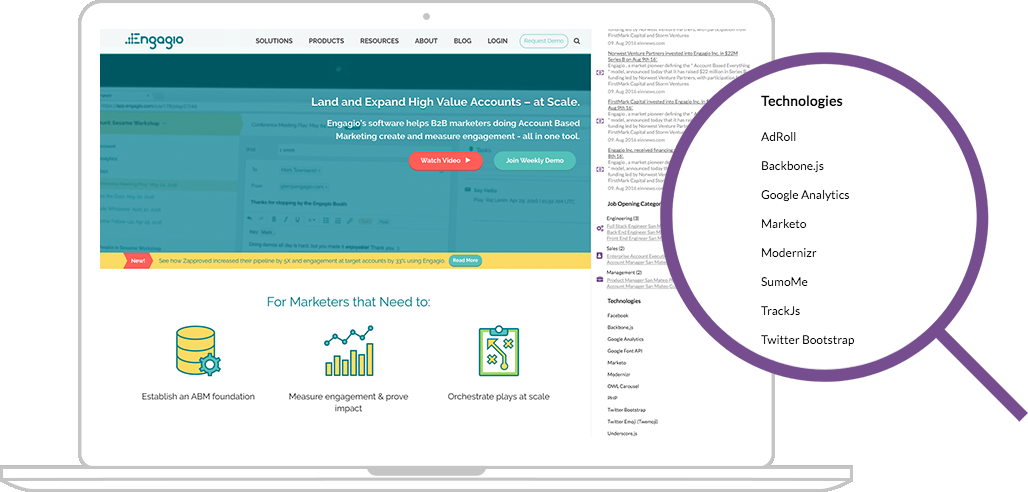Screen dimensions: 1028x492
Task: Click 'Backbone.js' in magnified circle
Action: [x=792, y=166]
